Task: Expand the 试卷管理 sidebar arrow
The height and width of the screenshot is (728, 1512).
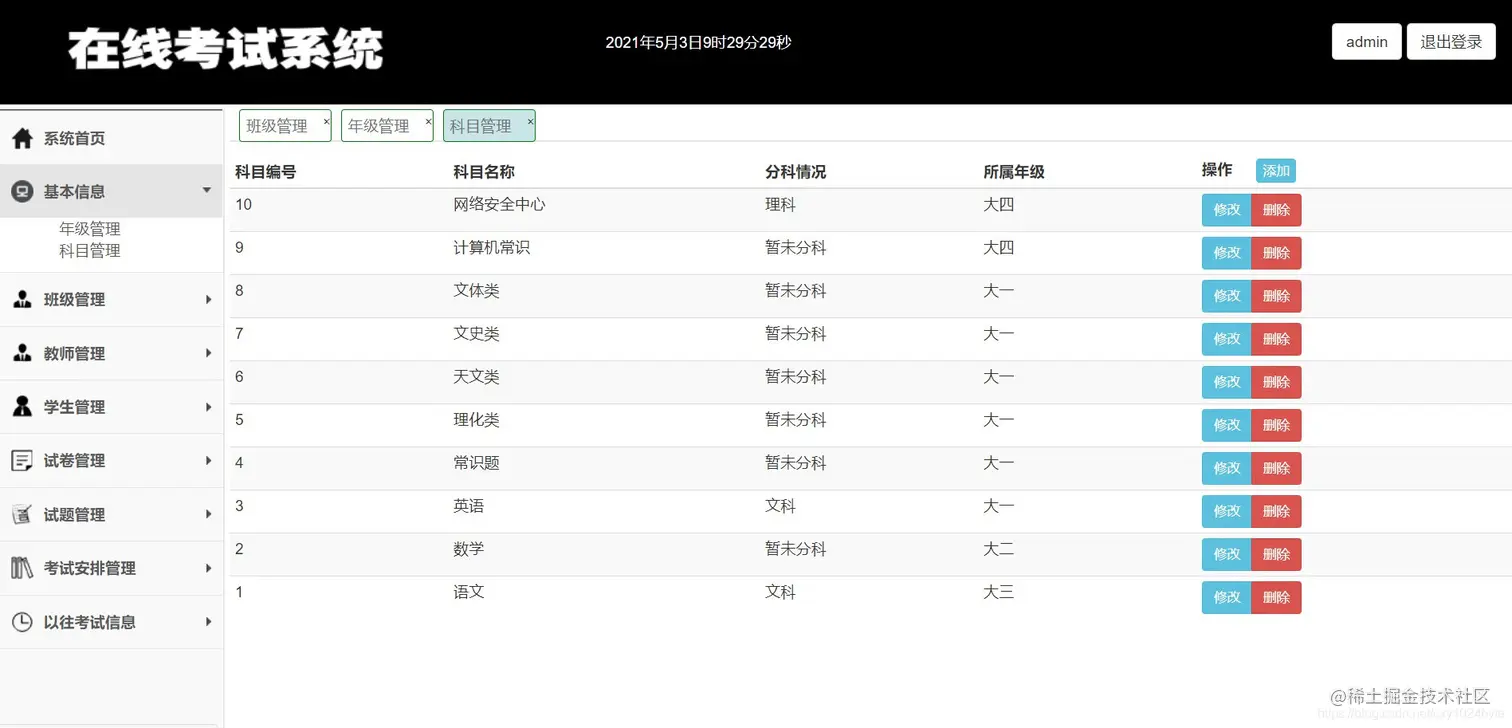Action: (x=208, y=460)
